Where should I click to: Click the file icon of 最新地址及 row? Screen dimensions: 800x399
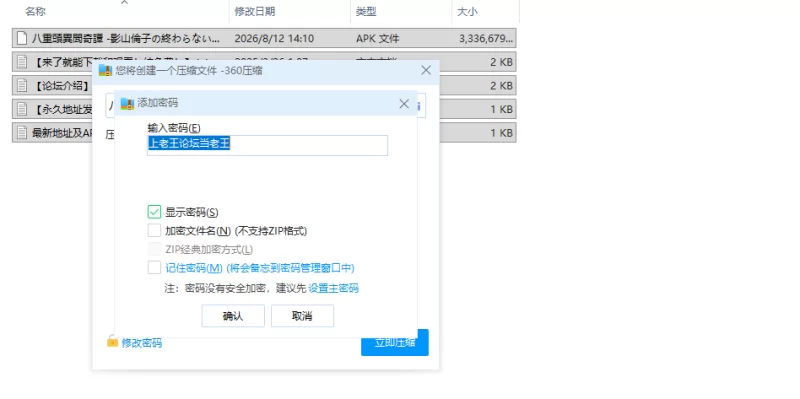click(21, 133)
